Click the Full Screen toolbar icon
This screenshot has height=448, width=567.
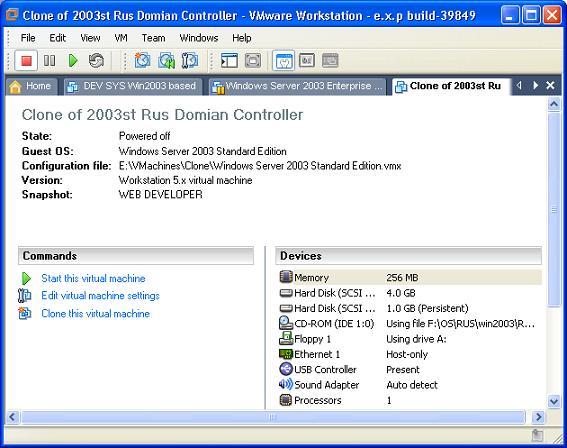pyautogui.click(x=253, y=60)
